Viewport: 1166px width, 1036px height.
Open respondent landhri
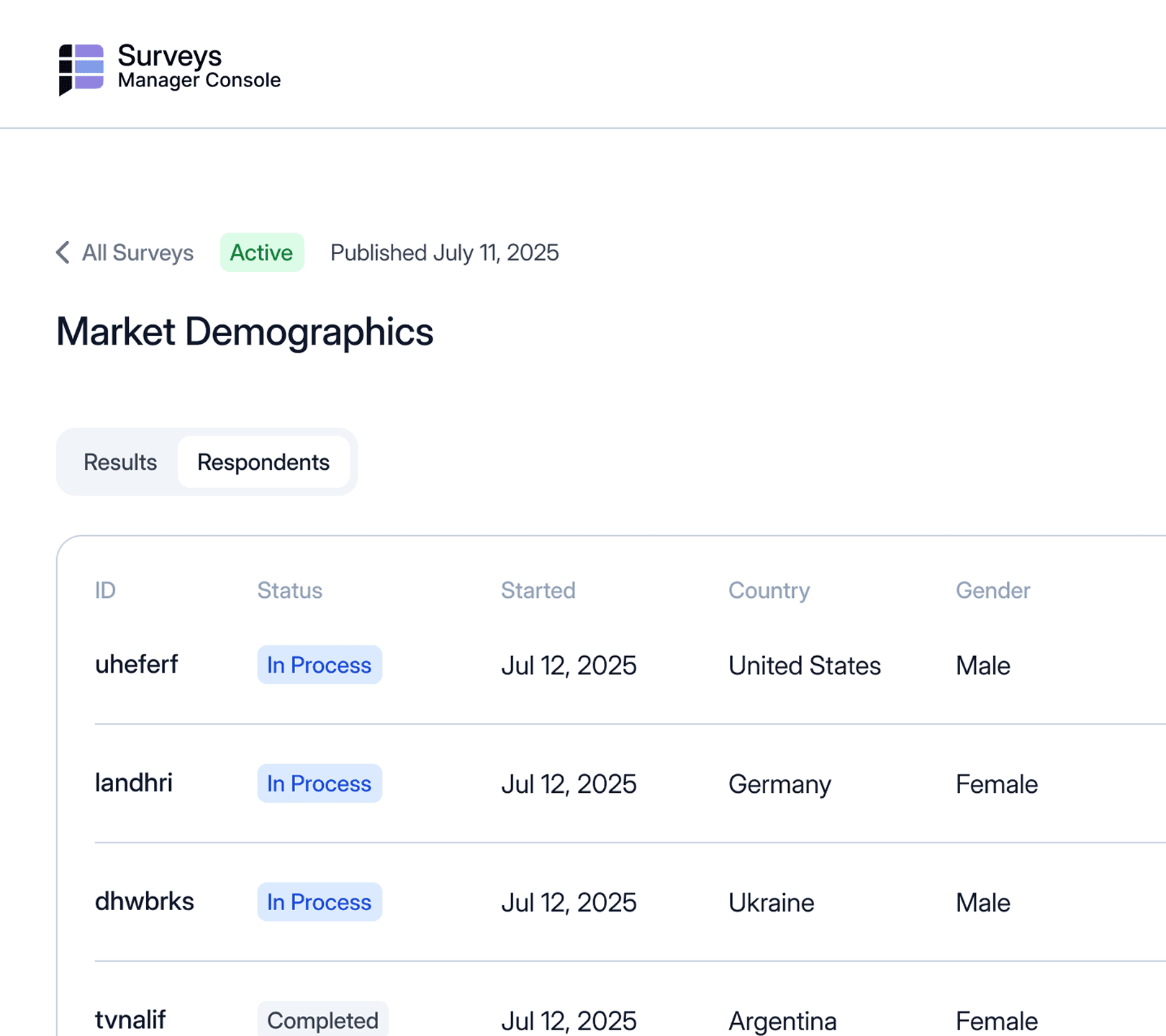(134, 783)
